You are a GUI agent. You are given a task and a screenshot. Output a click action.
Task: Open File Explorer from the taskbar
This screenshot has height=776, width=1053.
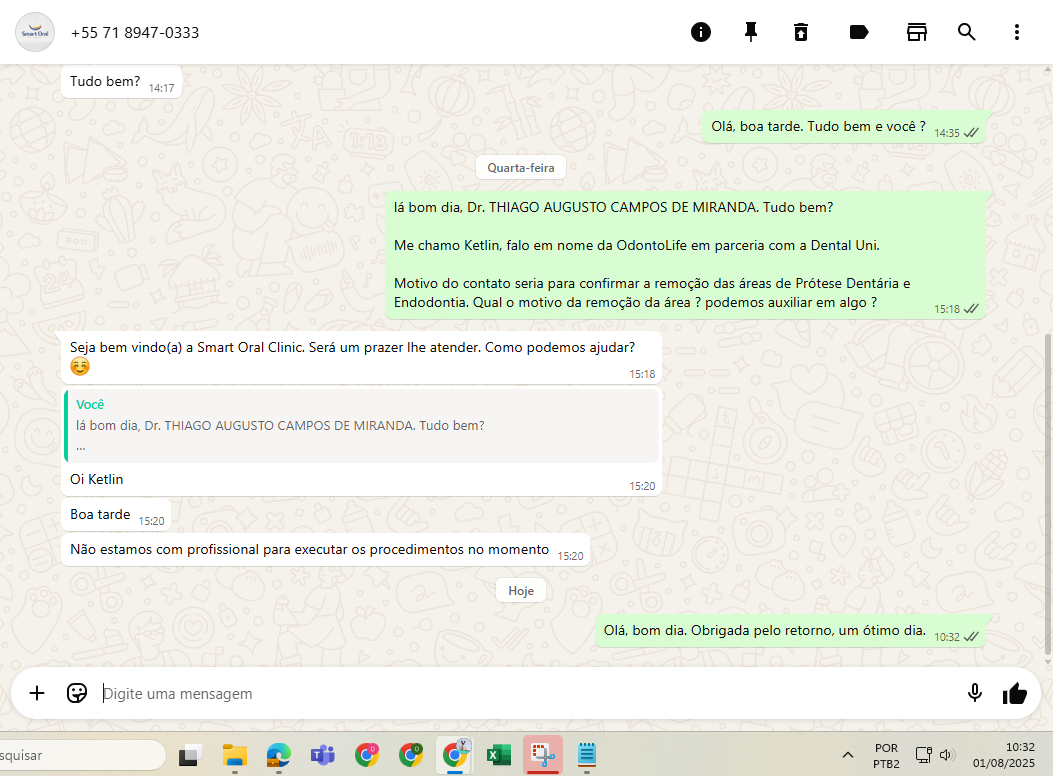pos(234,755)
